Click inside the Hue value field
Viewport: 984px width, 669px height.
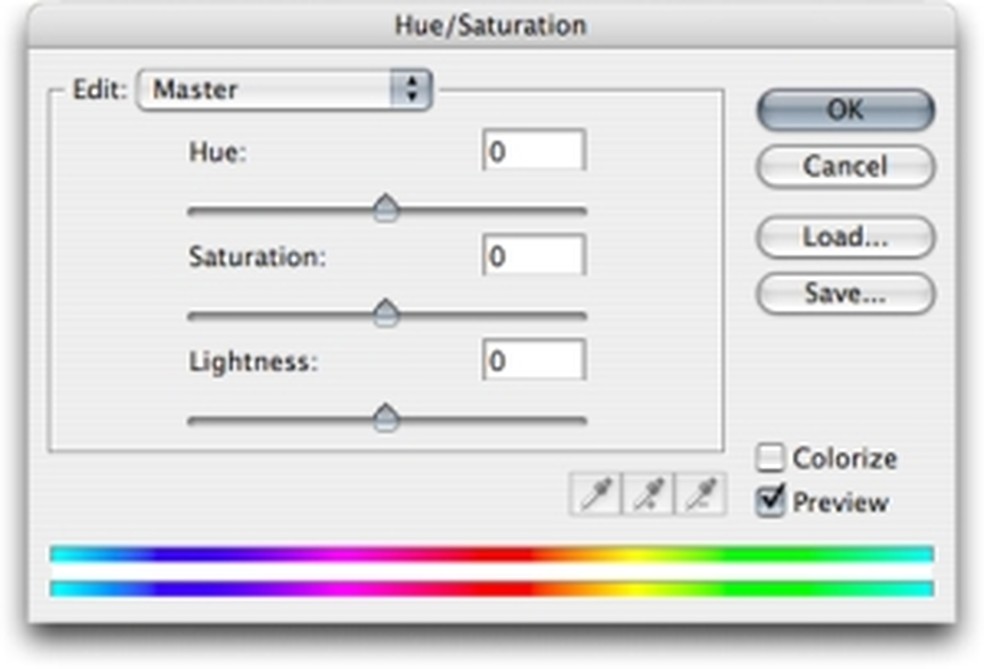click(x=533, y=150)
